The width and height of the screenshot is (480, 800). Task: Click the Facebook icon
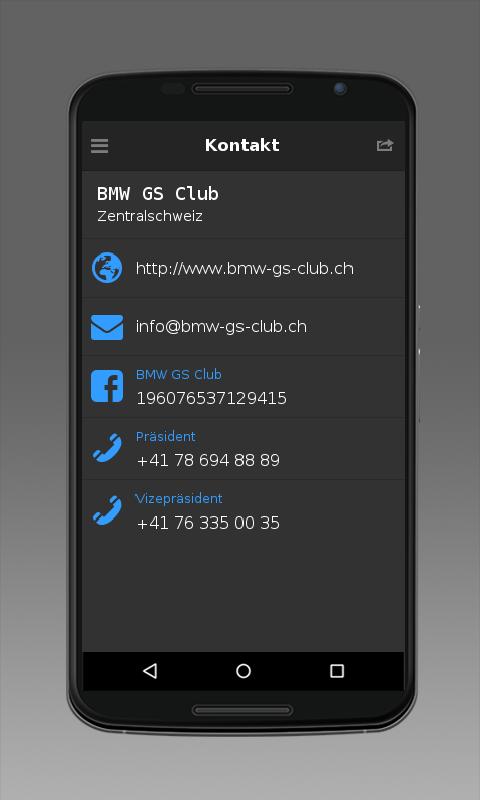(107, 386)
